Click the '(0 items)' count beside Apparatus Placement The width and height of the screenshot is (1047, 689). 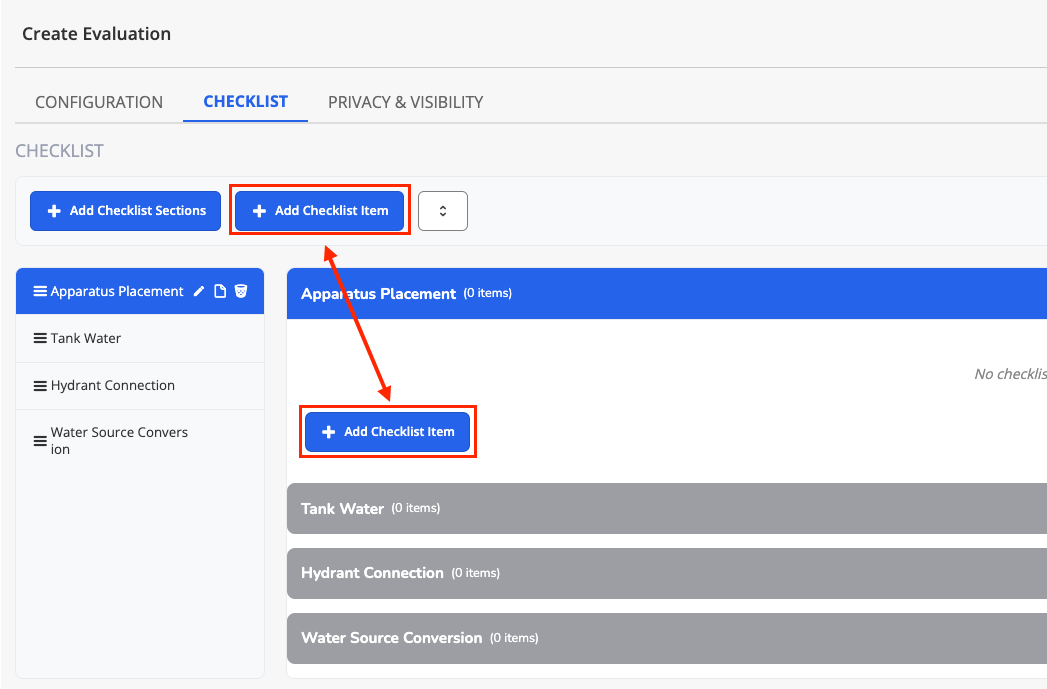[x=487, y=293]
